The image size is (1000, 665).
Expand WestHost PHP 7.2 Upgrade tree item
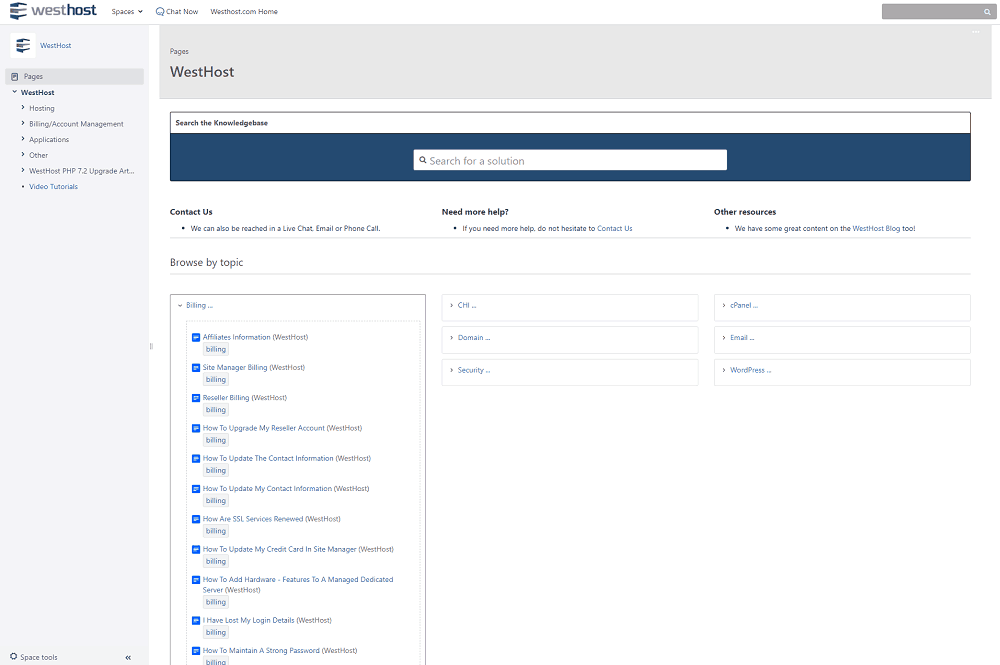coord(23,170)
